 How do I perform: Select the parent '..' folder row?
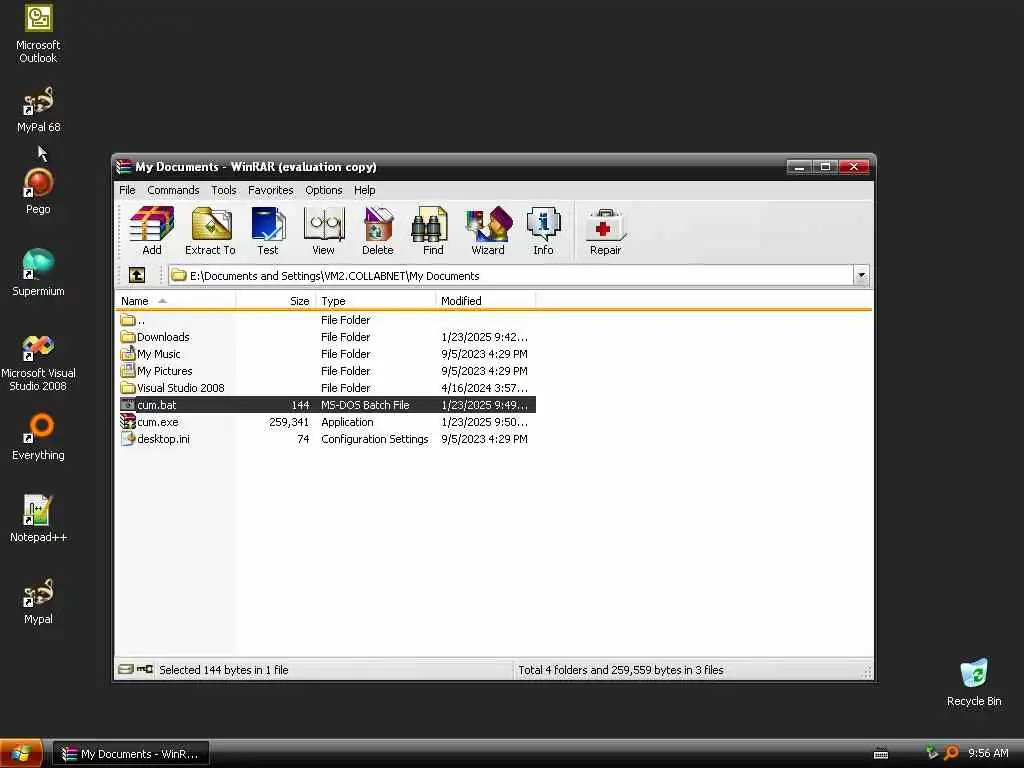click(x=327, y=320)
